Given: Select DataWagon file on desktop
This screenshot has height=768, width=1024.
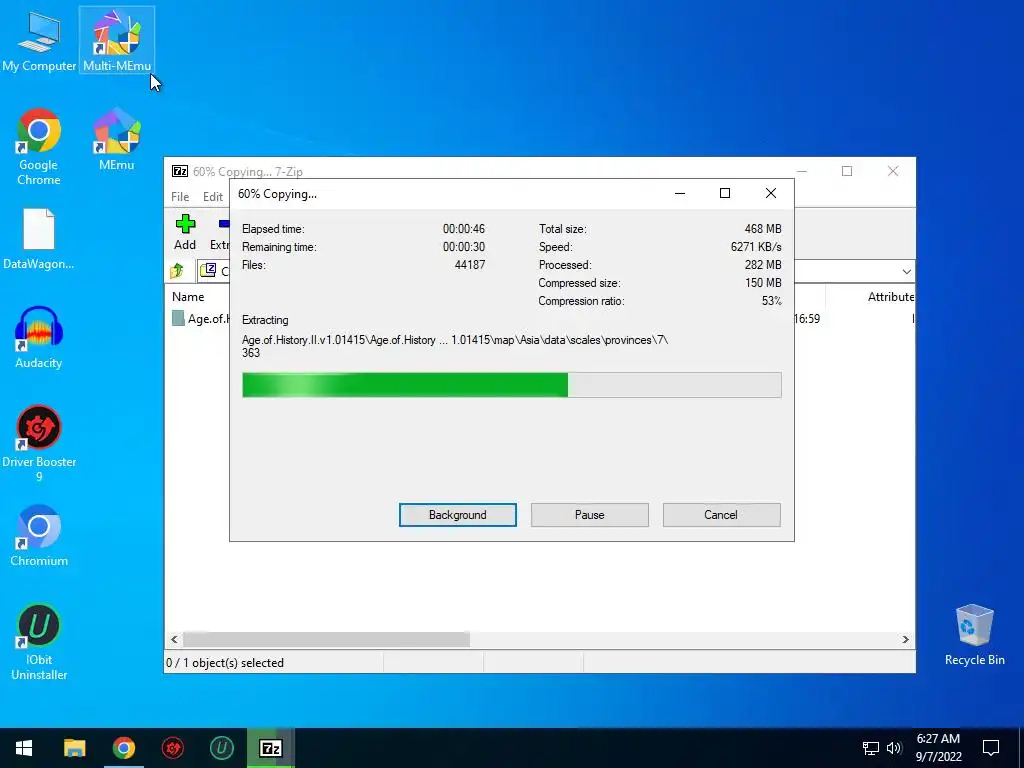Looking at the screenshot, I should (x=39, y=238).
